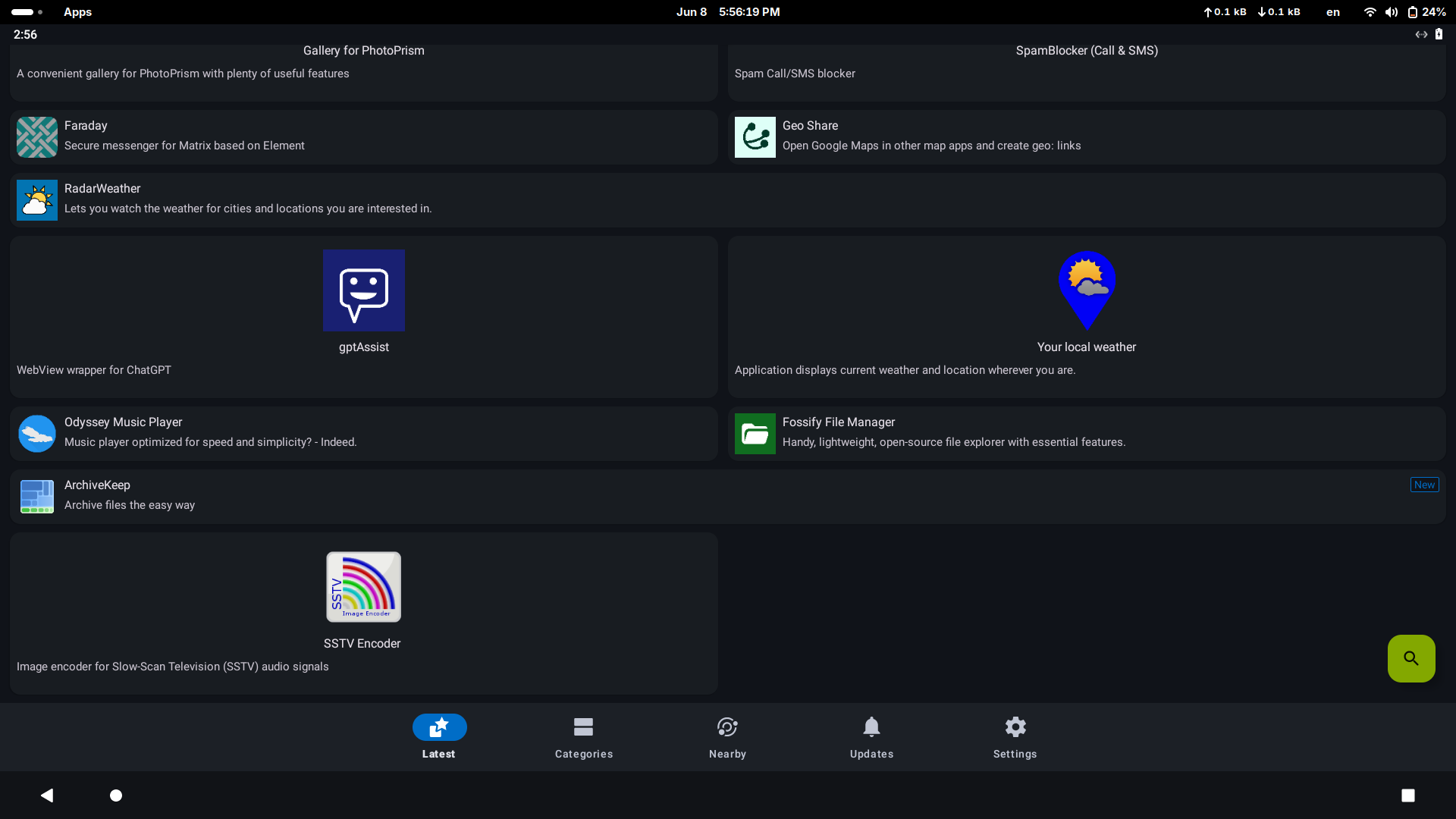Open the Faraday app icon
Screen dimensions: 1456x819
36,137
